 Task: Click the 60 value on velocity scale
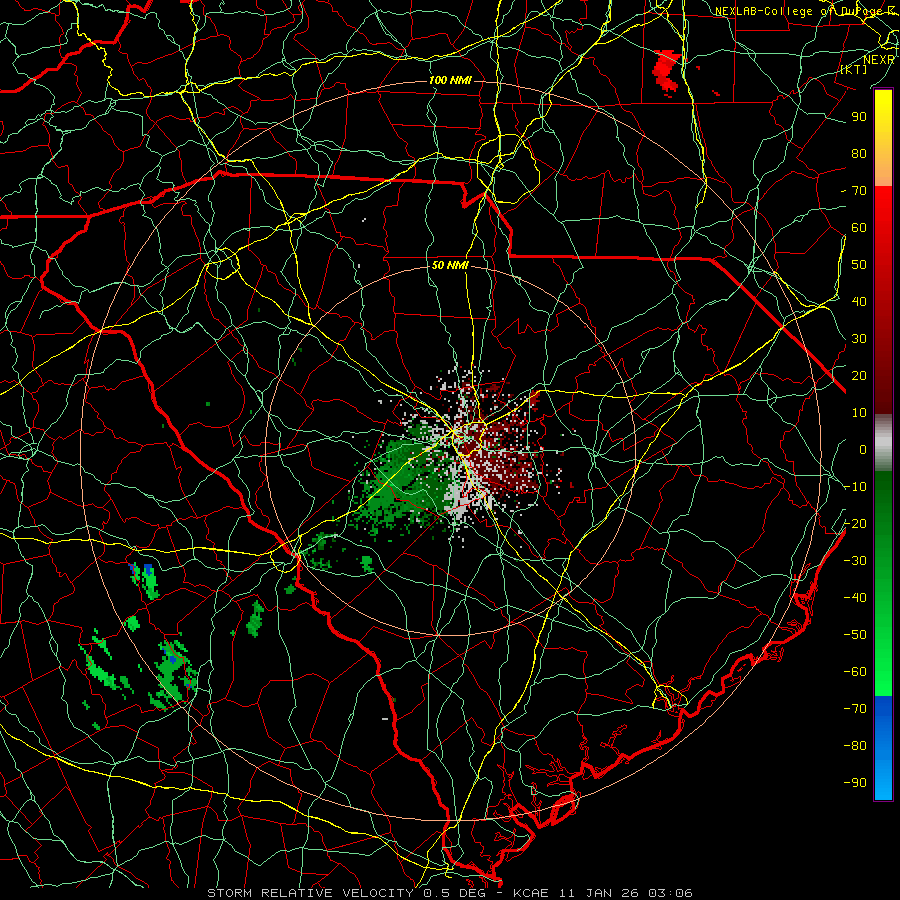[859, 227]
